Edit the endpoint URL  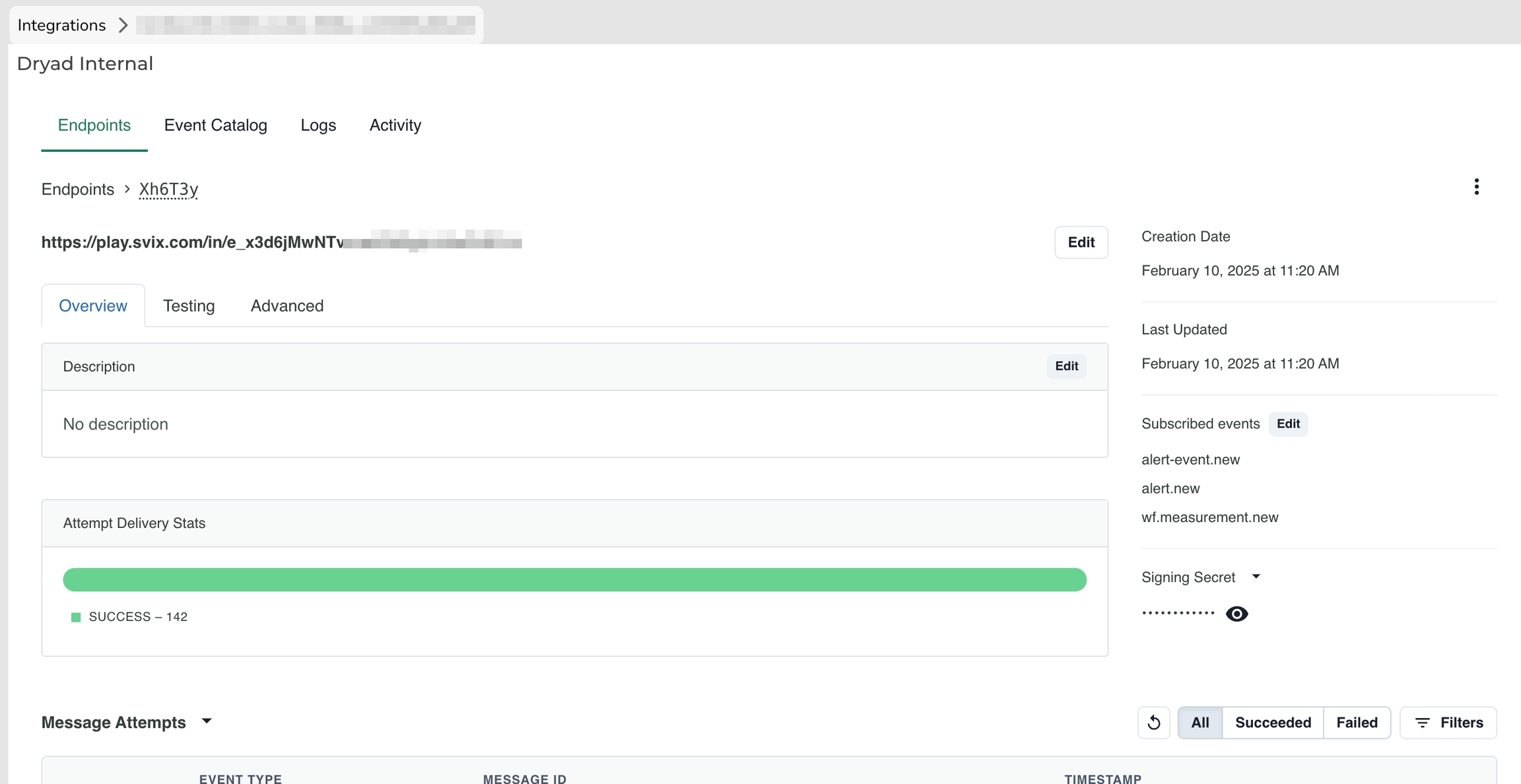coord(1081,242)
